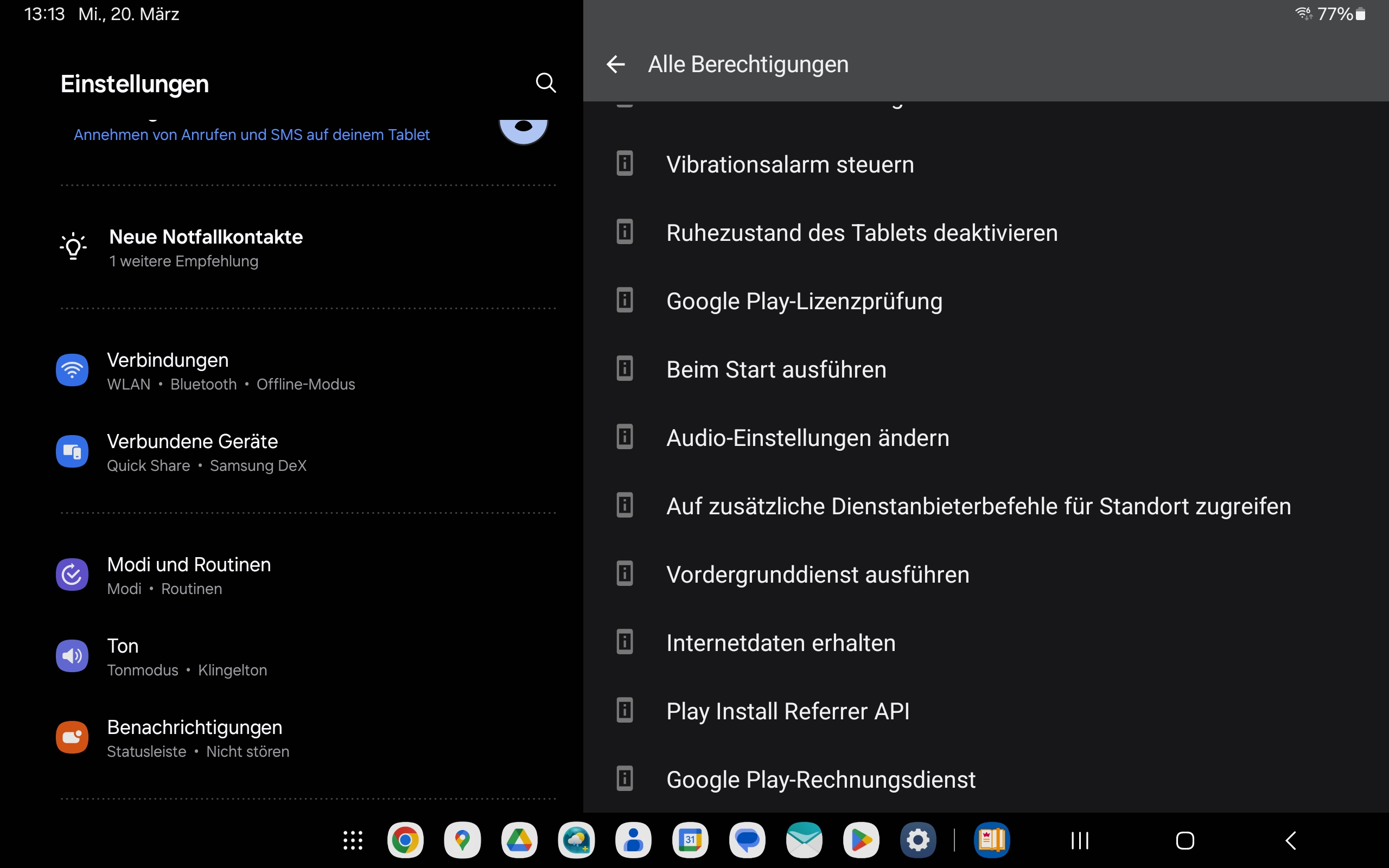Tap the recent apps navigation button
This screenshot has width=1389, height=868.
click(1080, 841)
